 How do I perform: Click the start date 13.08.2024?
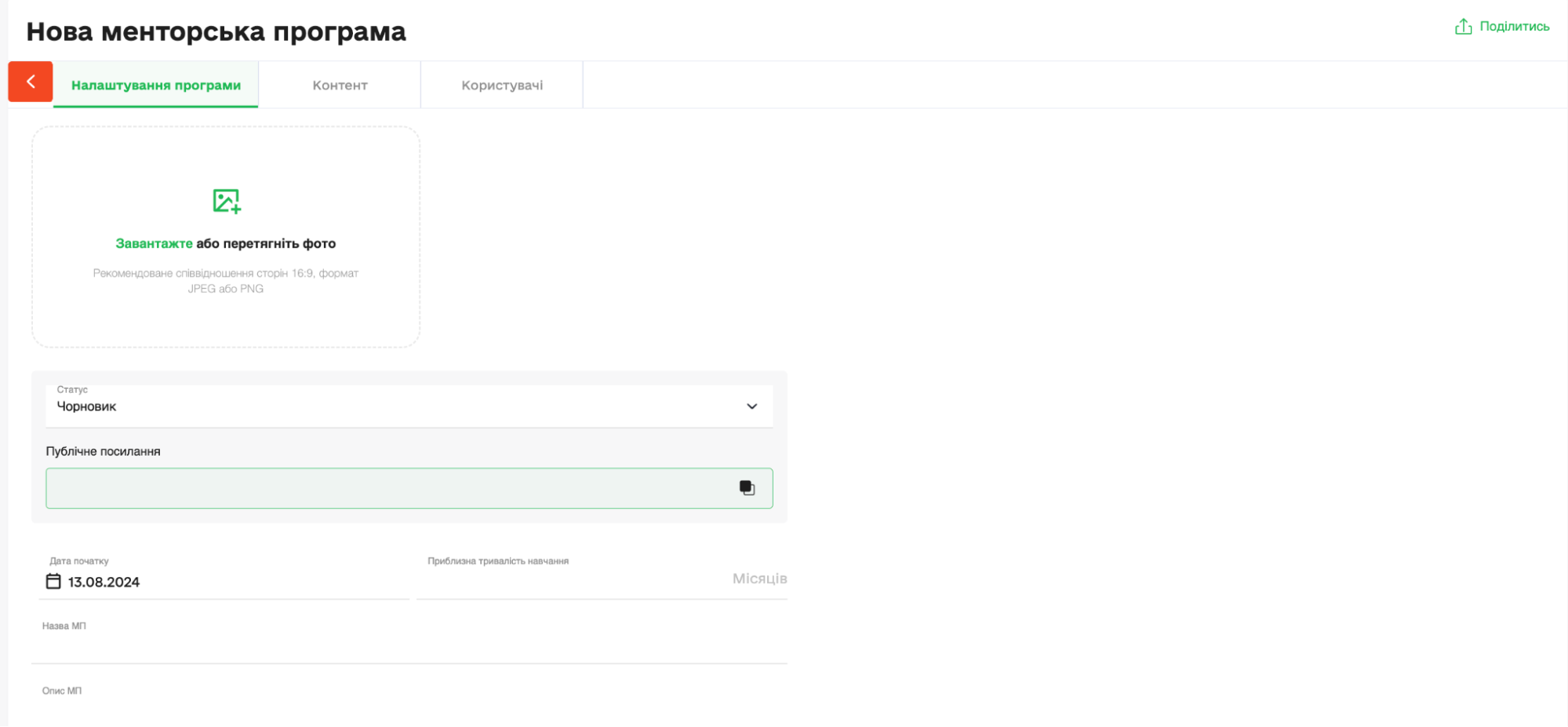point(104,582)
